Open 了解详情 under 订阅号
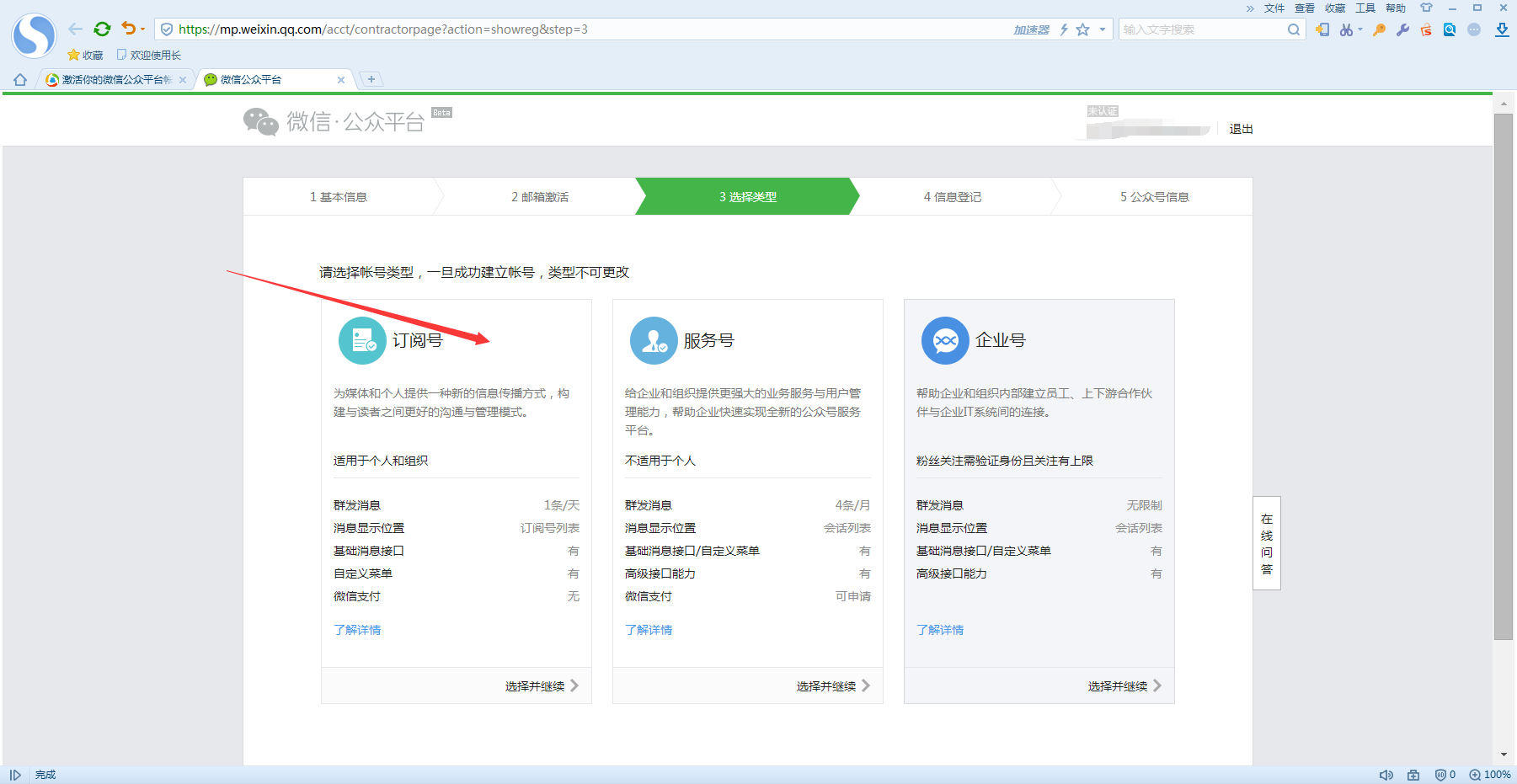 357,630
